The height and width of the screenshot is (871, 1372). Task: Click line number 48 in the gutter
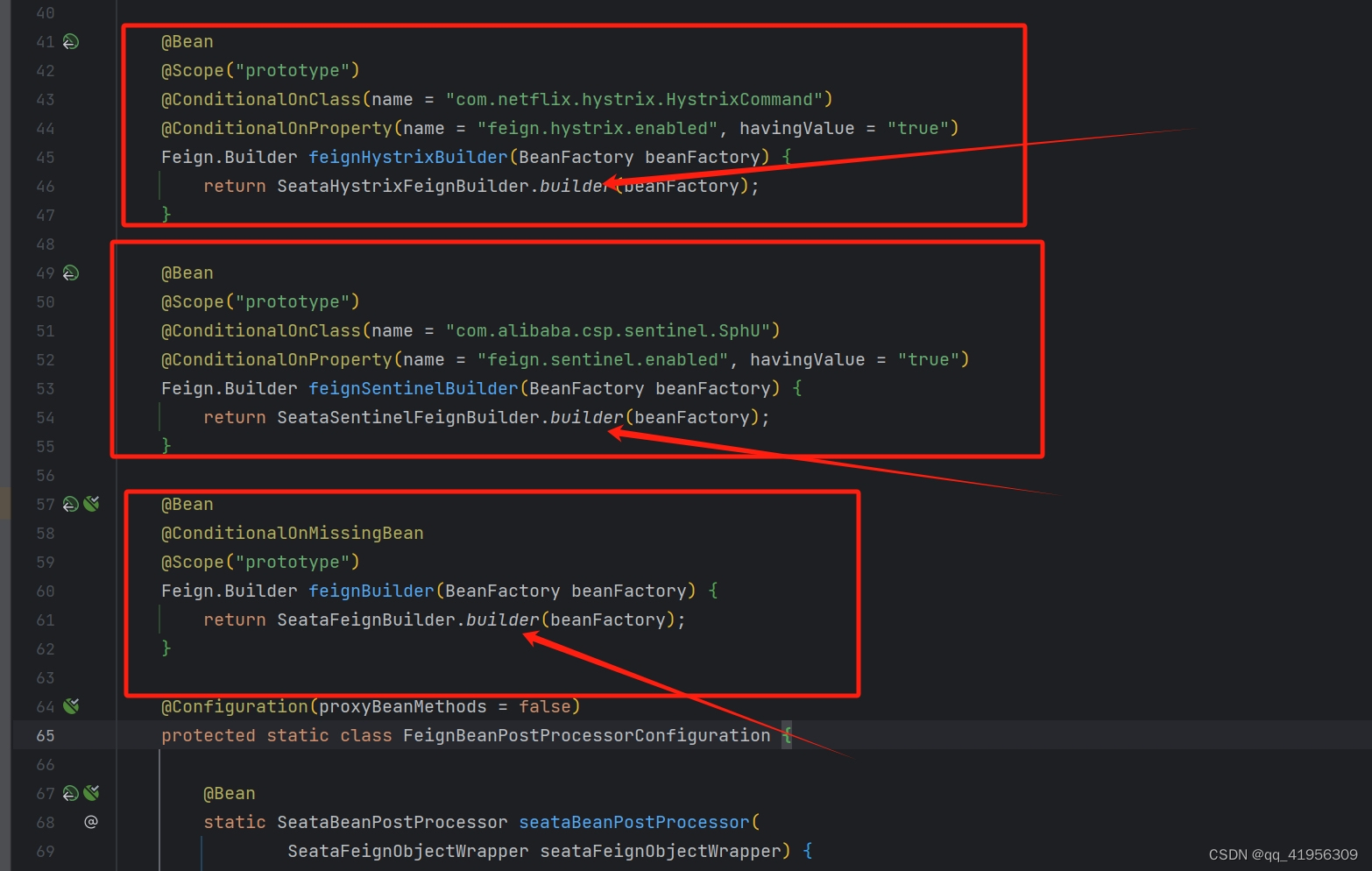pos(46,244)
